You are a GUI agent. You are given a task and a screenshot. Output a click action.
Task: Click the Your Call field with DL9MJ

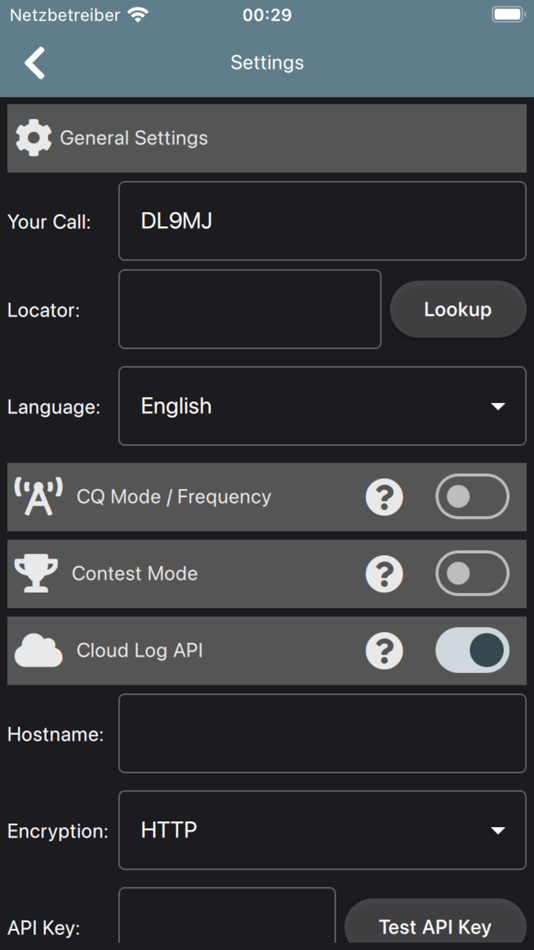322,221
